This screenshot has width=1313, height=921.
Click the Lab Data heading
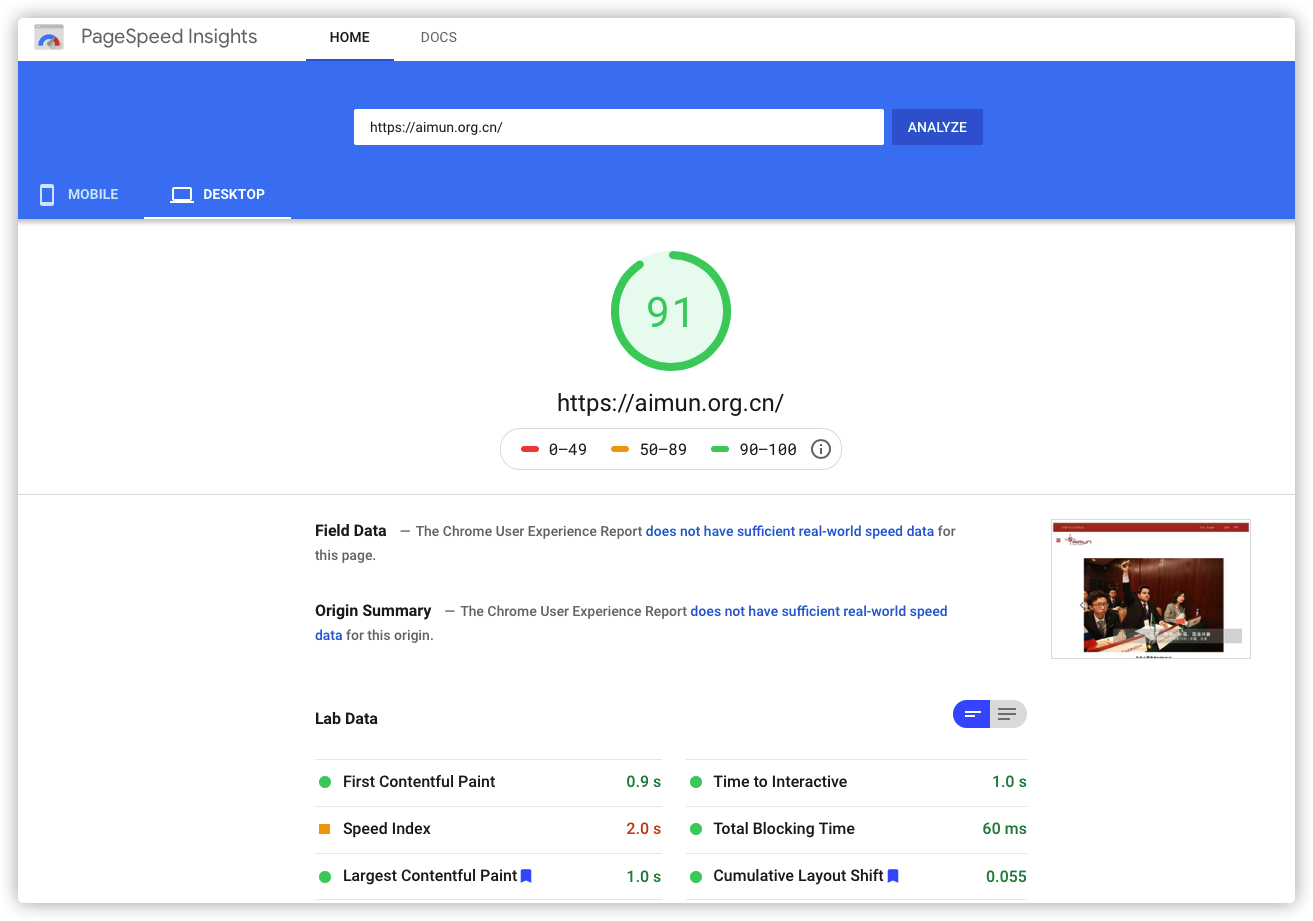[346, 719]
